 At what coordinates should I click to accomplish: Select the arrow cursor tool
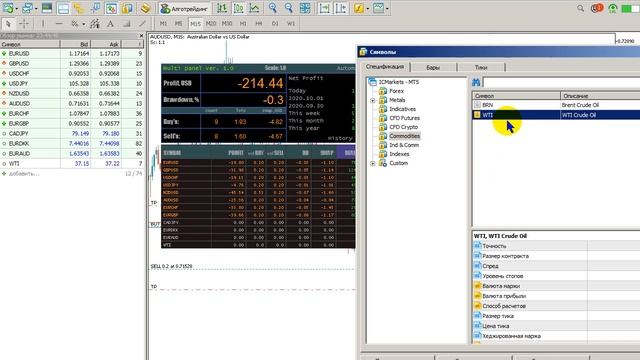[8, 24]
